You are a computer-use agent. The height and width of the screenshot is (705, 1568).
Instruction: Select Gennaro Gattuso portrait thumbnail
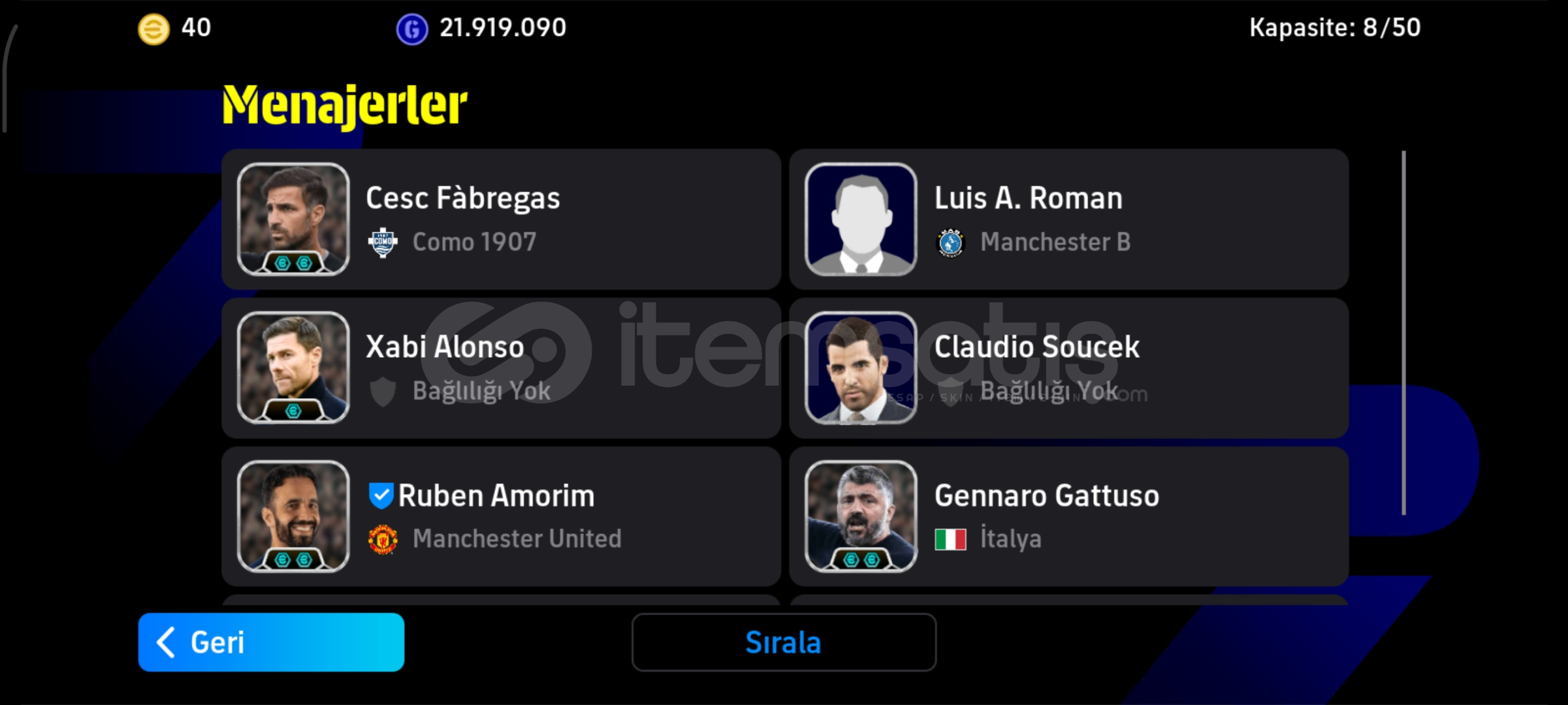pyautogui.click(x=861, y=516)
